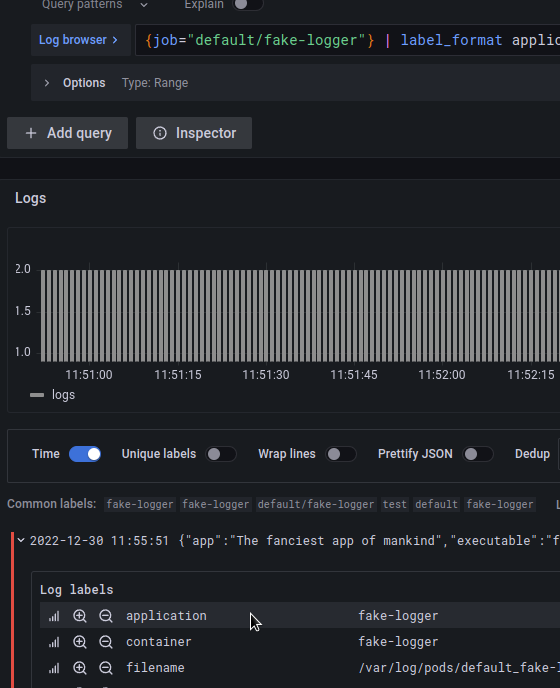The height and width of the screenshot is (688, 560).
Task: Enable the Prettify JSON switch
Action: point(478,454)
